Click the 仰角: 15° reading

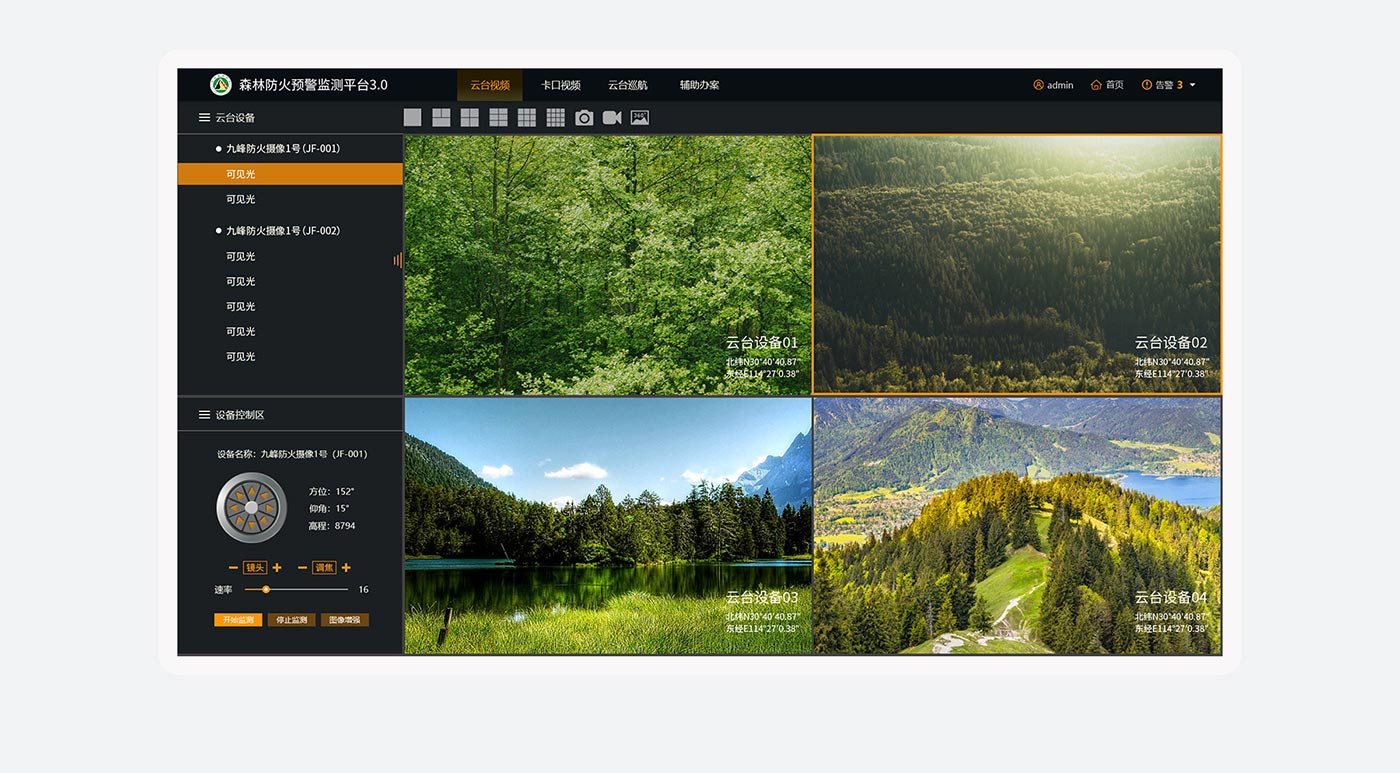point(329,509)
